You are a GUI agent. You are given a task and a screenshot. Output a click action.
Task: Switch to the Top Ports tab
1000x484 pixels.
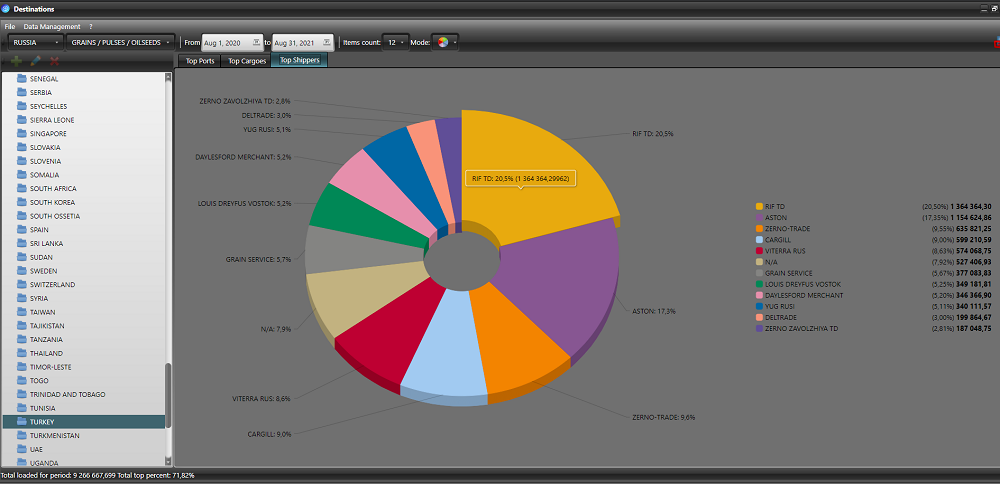point(200,61)
